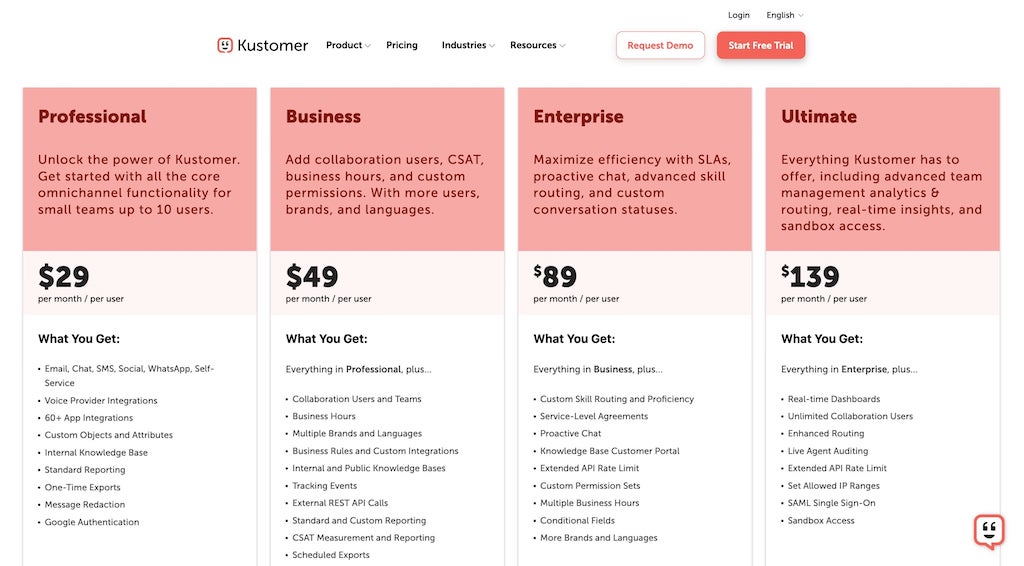Expand the Resources dropdown chevron
Viewport: 1024px width, 566px height.
click(562, 46)
